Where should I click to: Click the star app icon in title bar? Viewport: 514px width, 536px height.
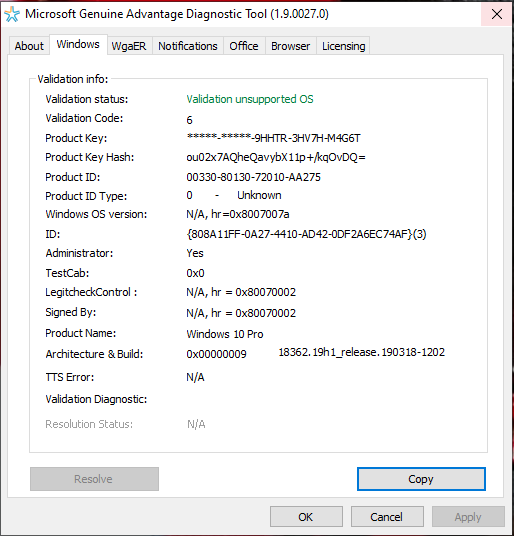click(x=12, y=14)
